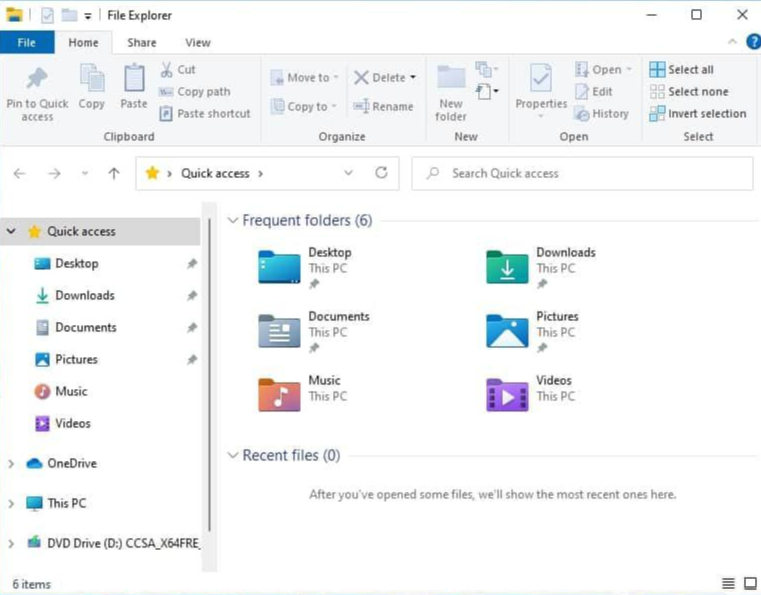761x595 pixels.
Task: Open the File menu
Action: (27, 43)
